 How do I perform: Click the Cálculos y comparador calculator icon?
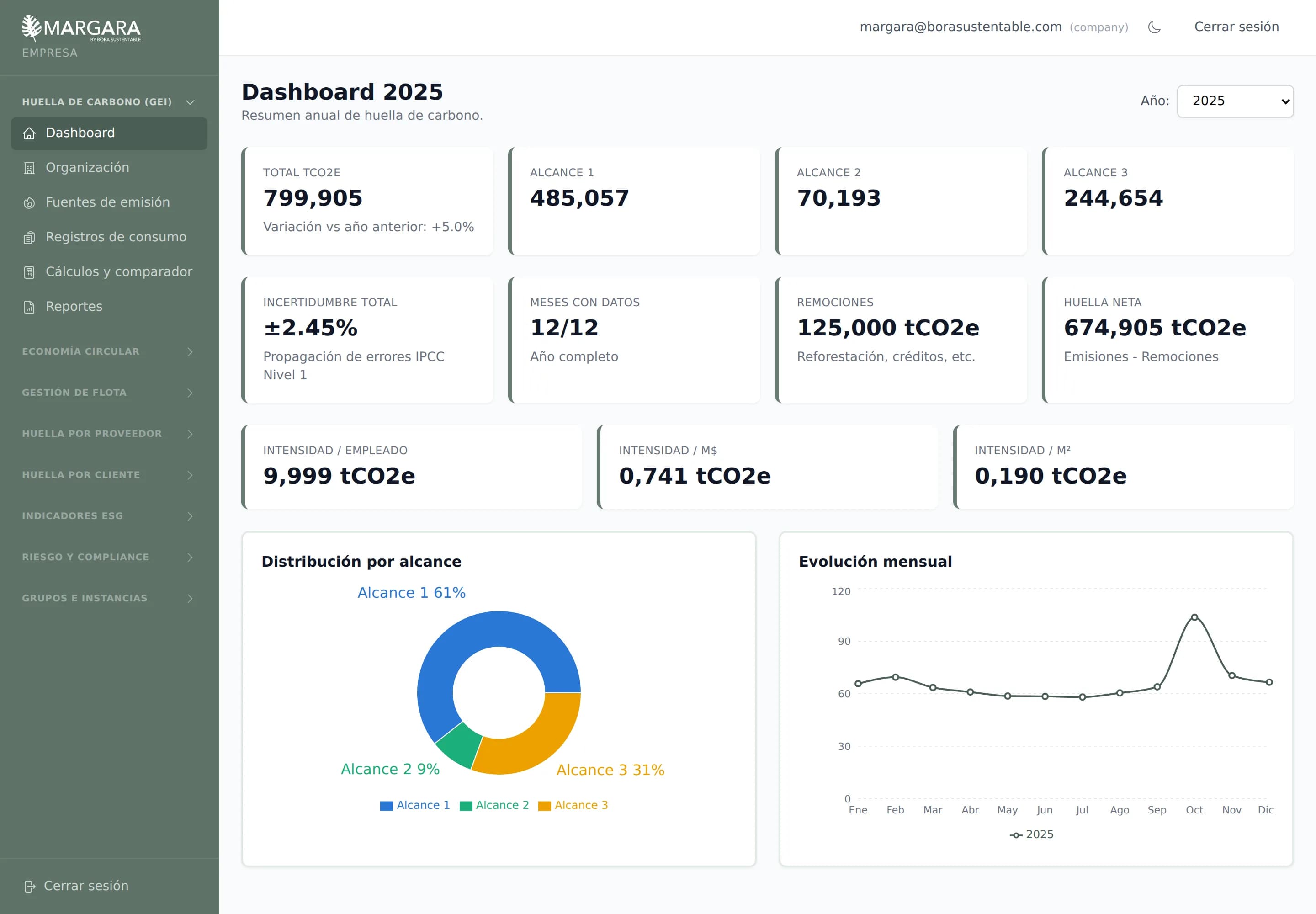[x=29, y=272]
